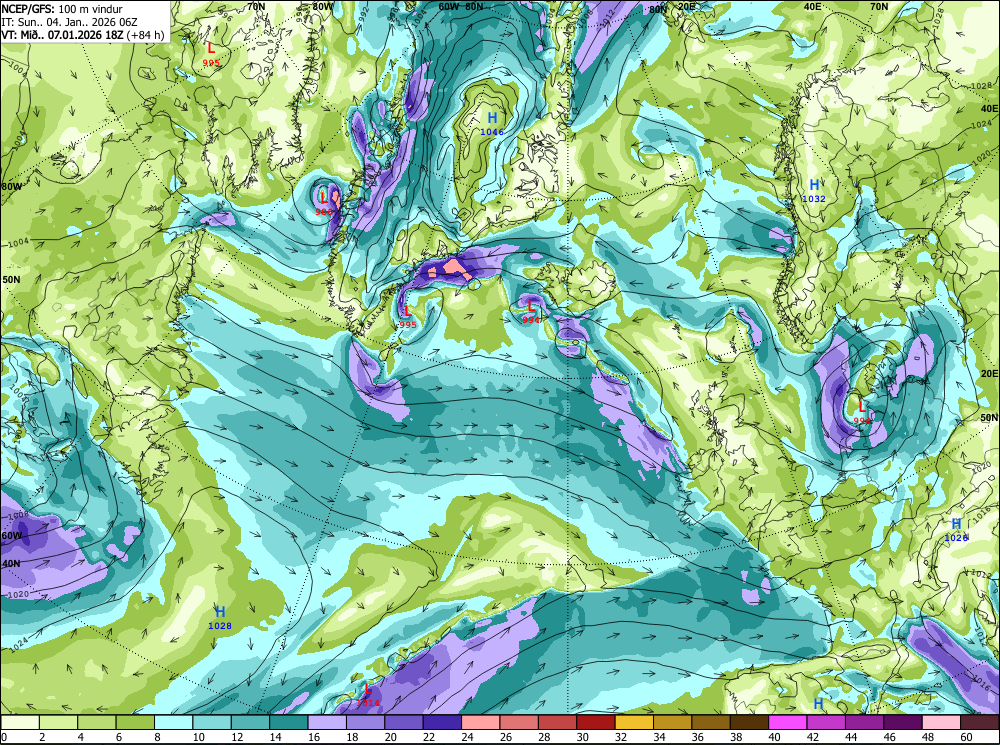Click the "40N" latitude label
Screen dimensions: 1000x745
click(11, 564)
